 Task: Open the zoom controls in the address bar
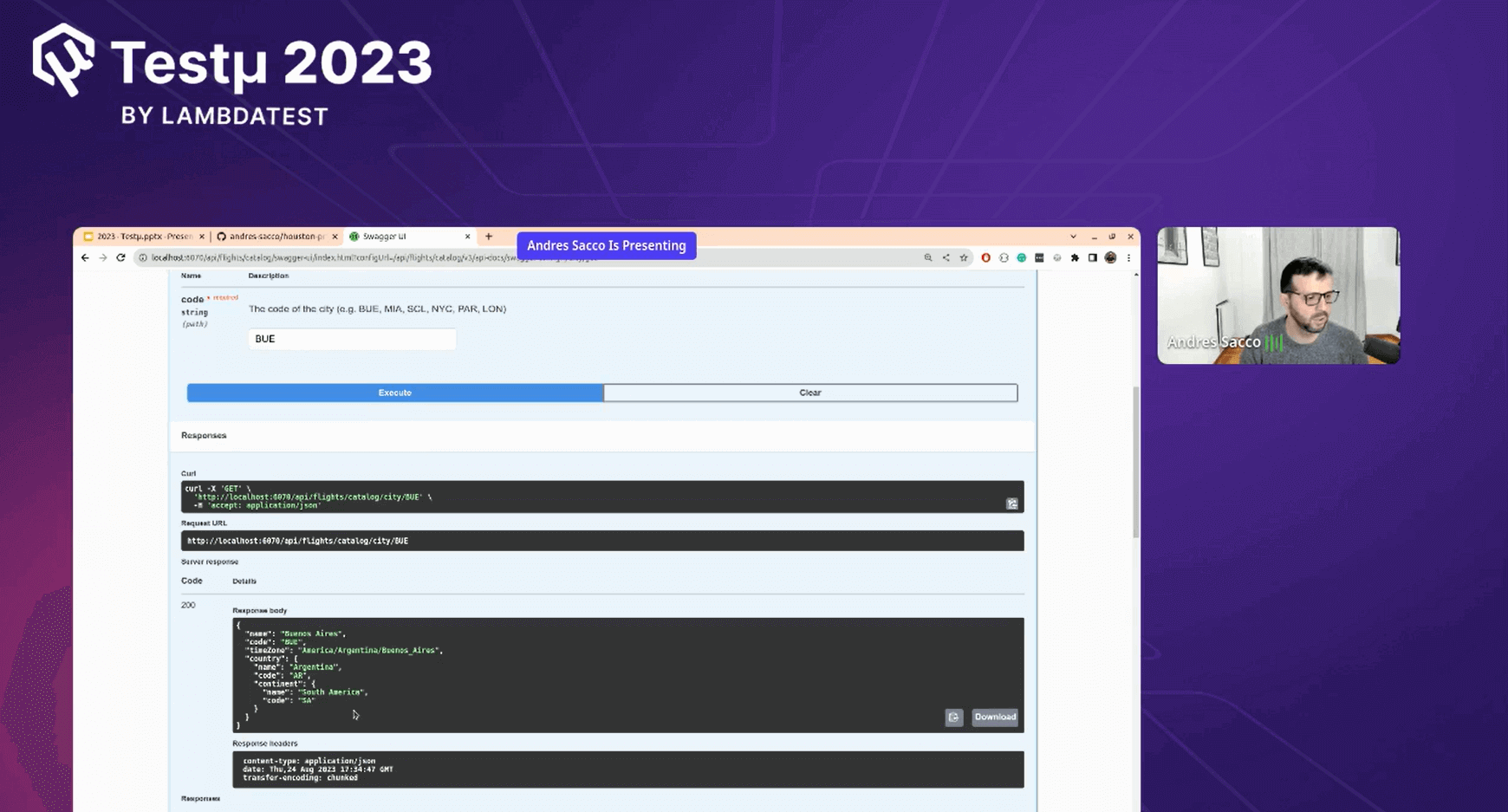point(929,257)
